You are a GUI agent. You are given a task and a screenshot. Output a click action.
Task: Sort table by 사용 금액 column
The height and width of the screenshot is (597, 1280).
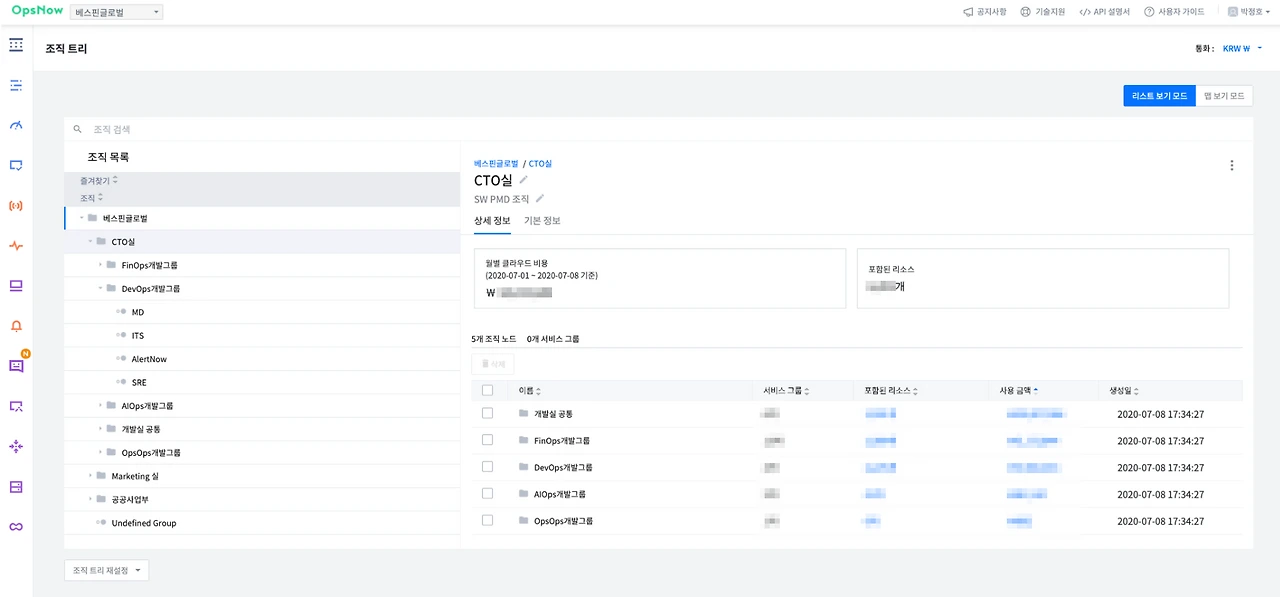pos(1018,391)
